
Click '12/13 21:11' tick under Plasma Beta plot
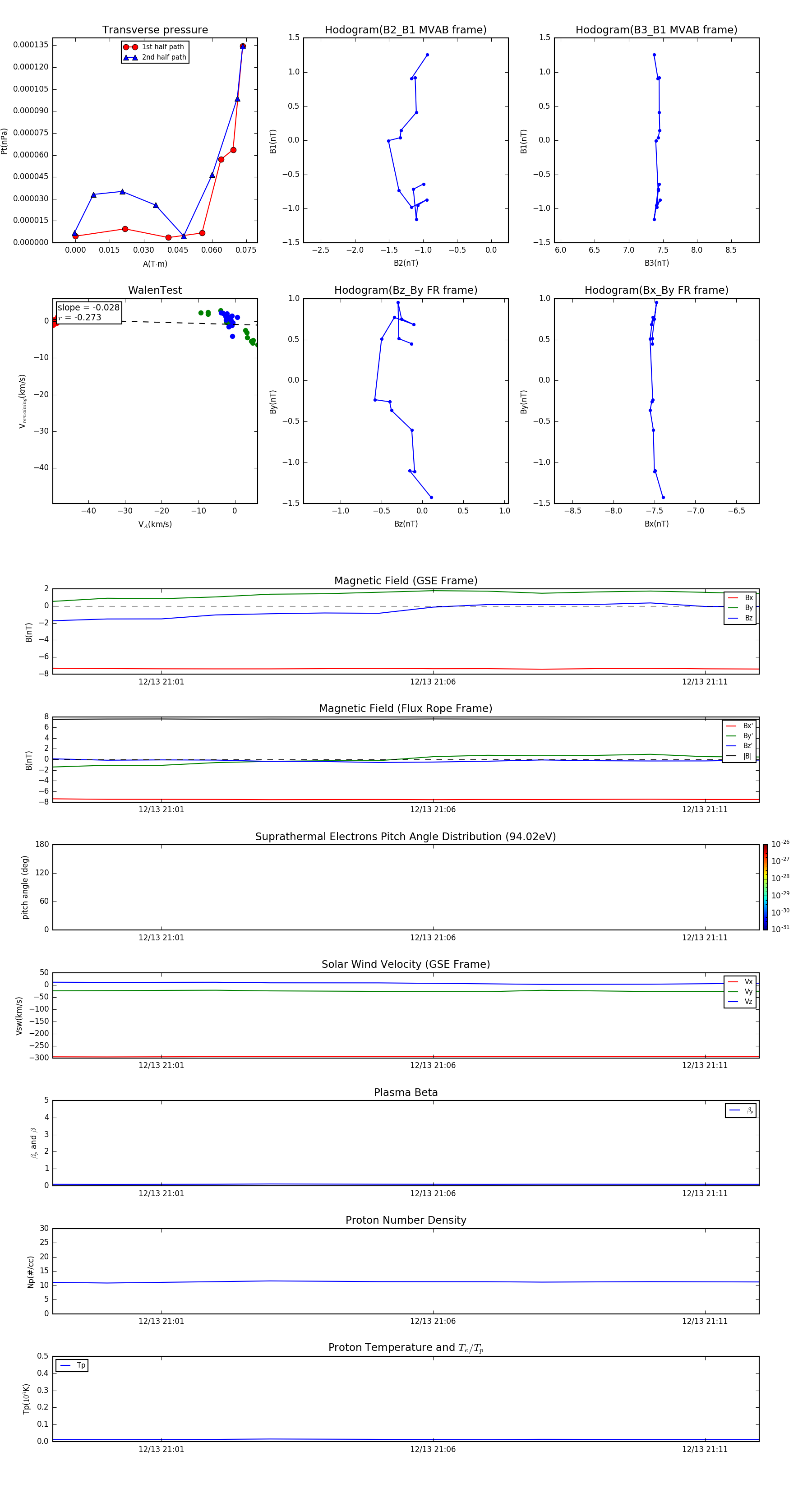[x=705, y=1193]
